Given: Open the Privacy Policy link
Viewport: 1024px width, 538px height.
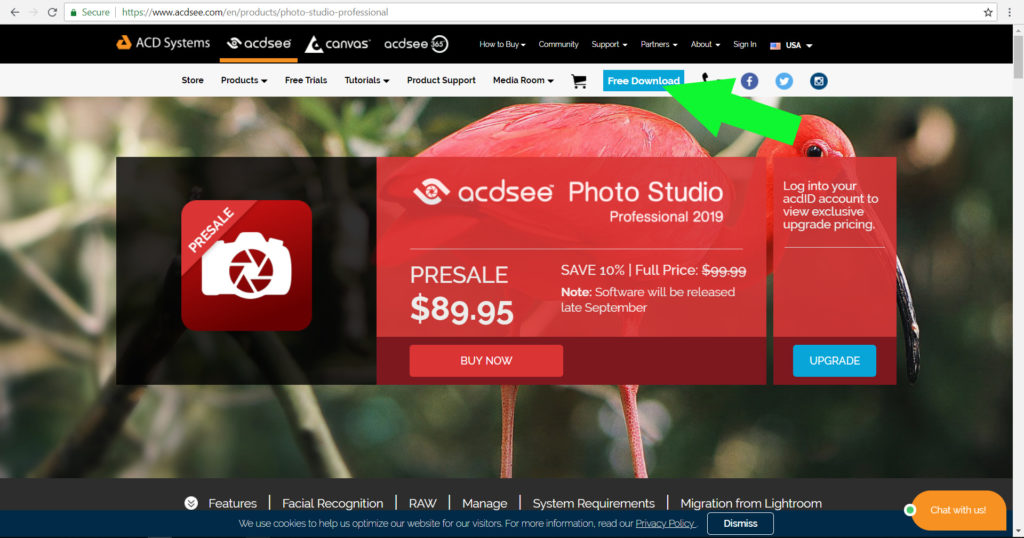Looking at the screenshot, I should coord(665,524).
